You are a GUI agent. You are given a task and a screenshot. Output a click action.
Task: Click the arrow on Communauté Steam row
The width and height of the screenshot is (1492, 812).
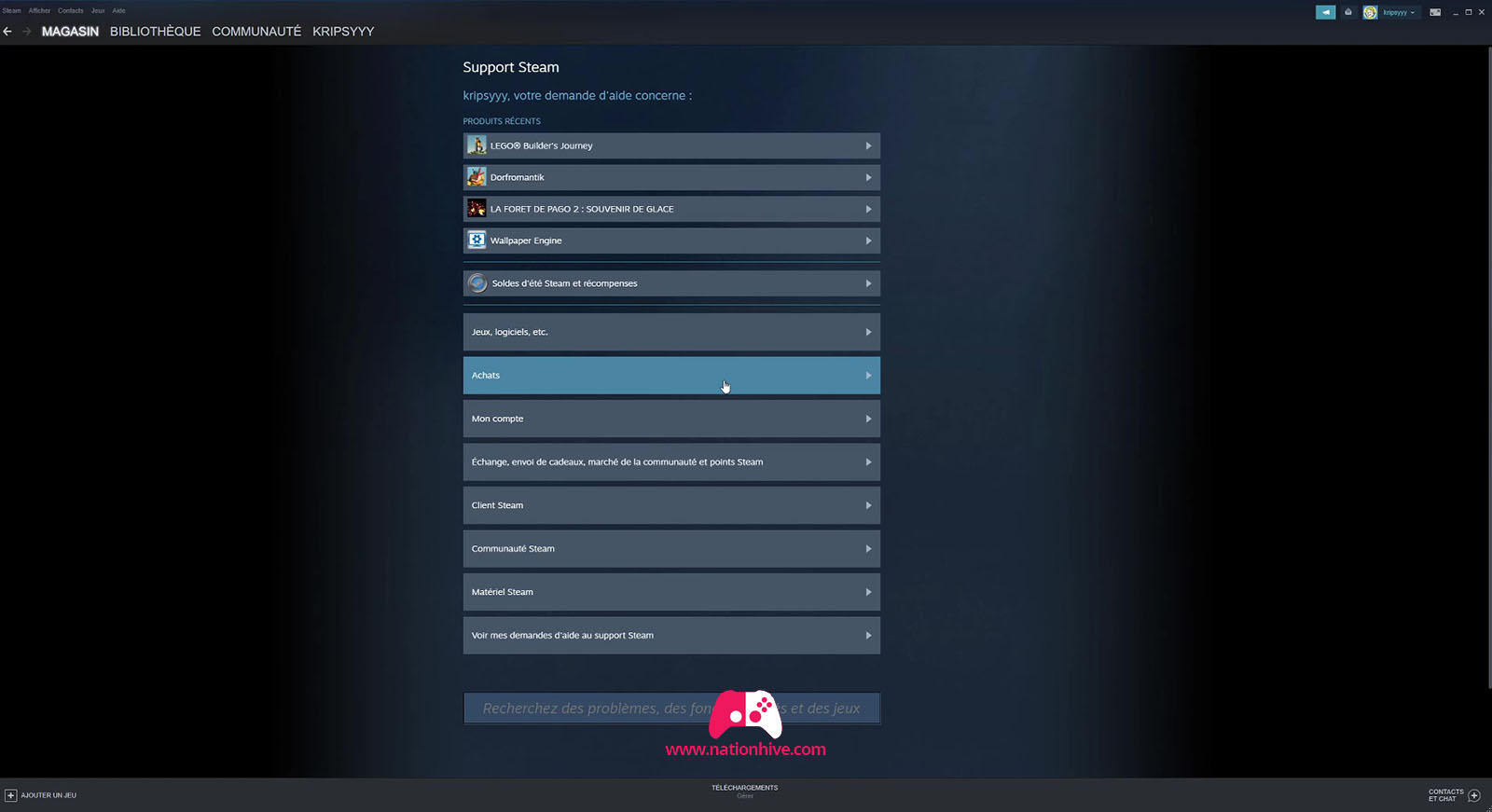click(868, 549)
